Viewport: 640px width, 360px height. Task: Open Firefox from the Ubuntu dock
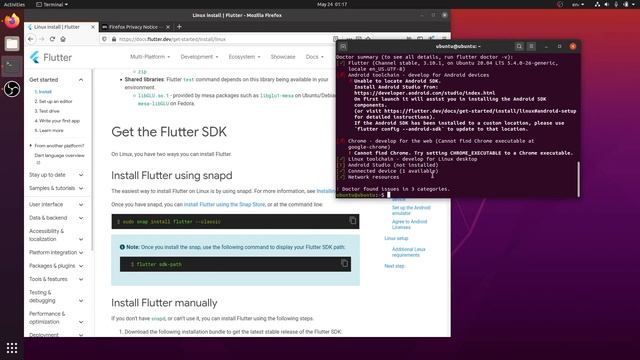12,21
